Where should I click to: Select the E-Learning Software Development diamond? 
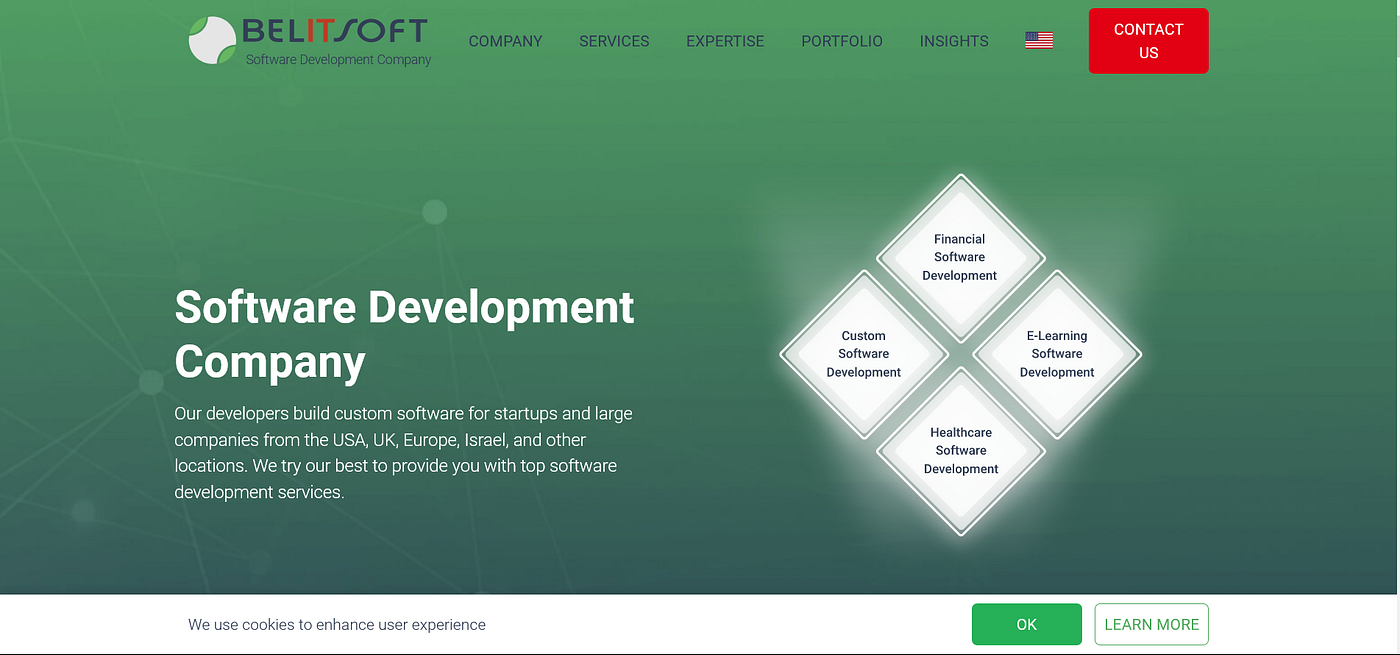tap(1057, 354)
